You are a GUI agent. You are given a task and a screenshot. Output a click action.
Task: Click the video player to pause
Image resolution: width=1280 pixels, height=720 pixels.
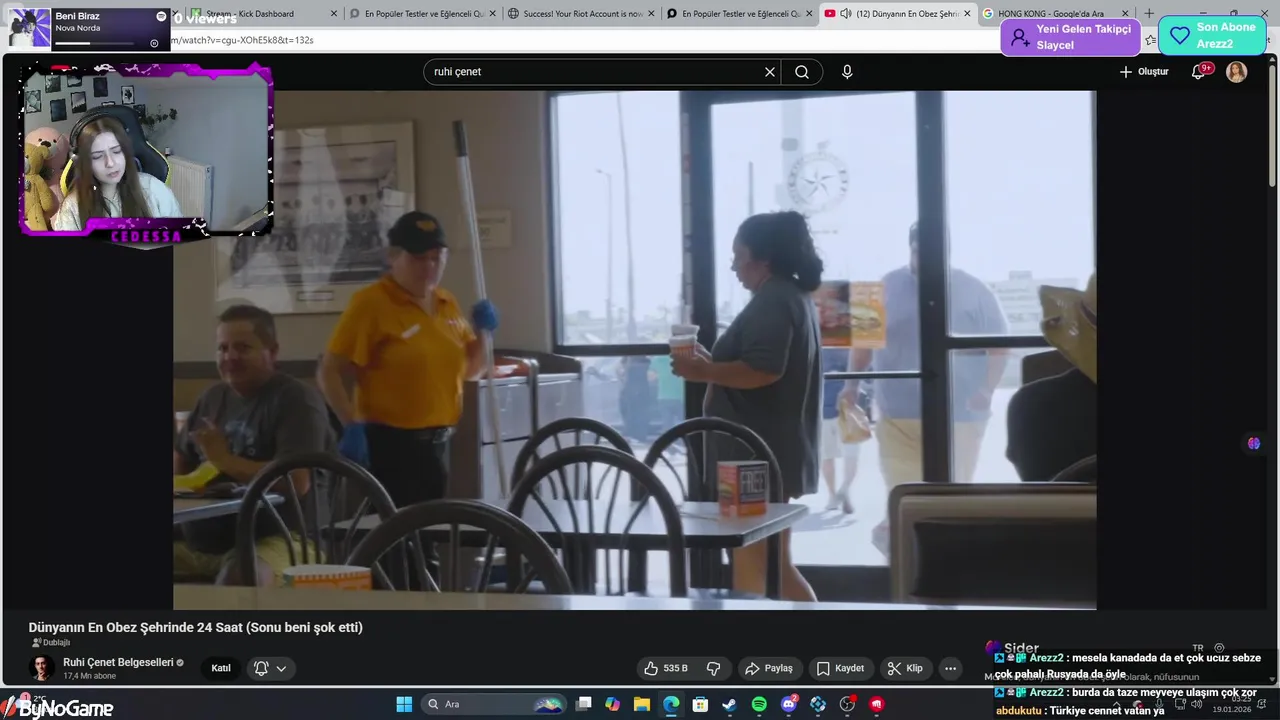634,350
